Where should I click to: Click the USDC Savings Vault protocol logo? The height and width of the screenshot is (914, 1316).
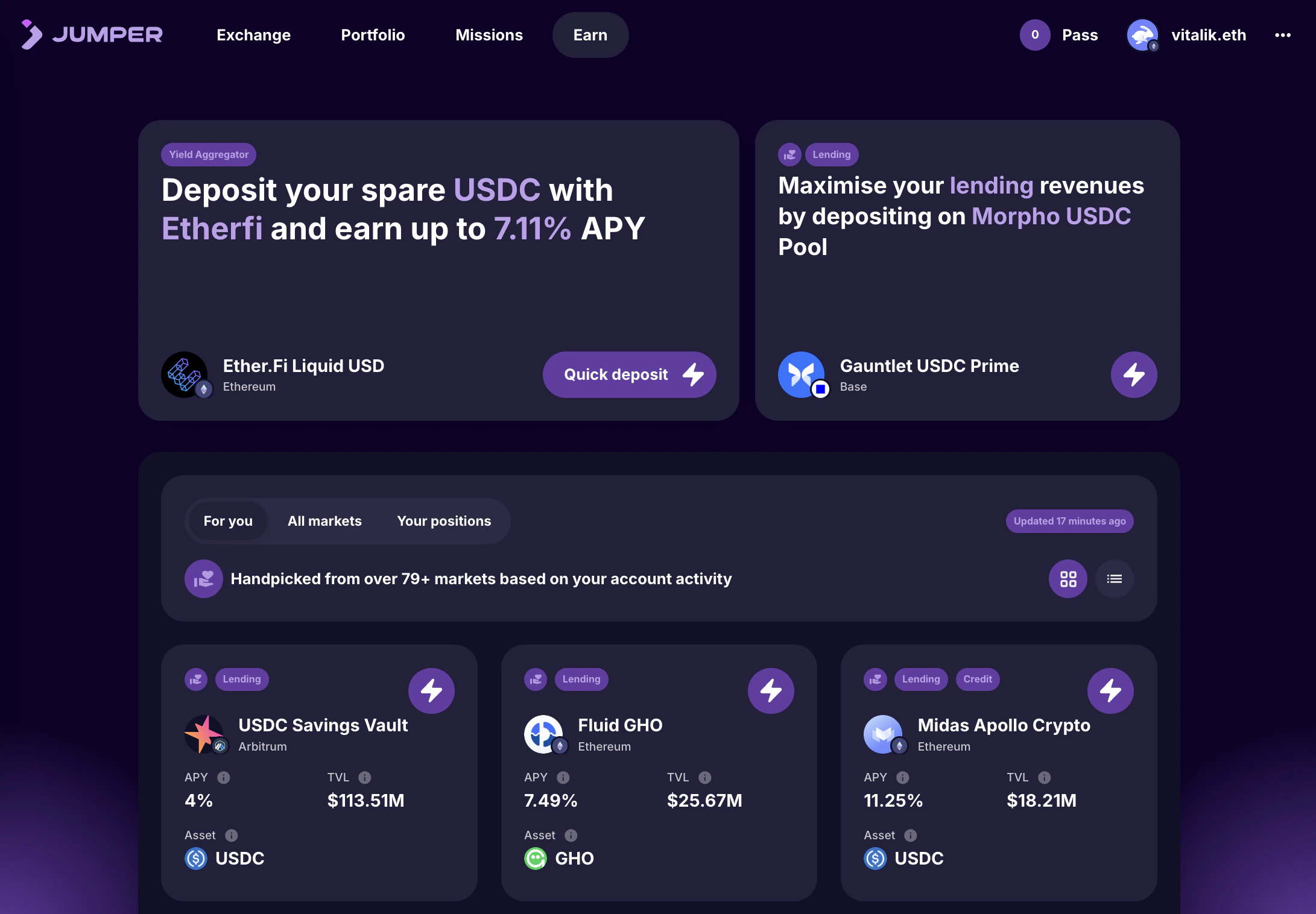[205, 734]
